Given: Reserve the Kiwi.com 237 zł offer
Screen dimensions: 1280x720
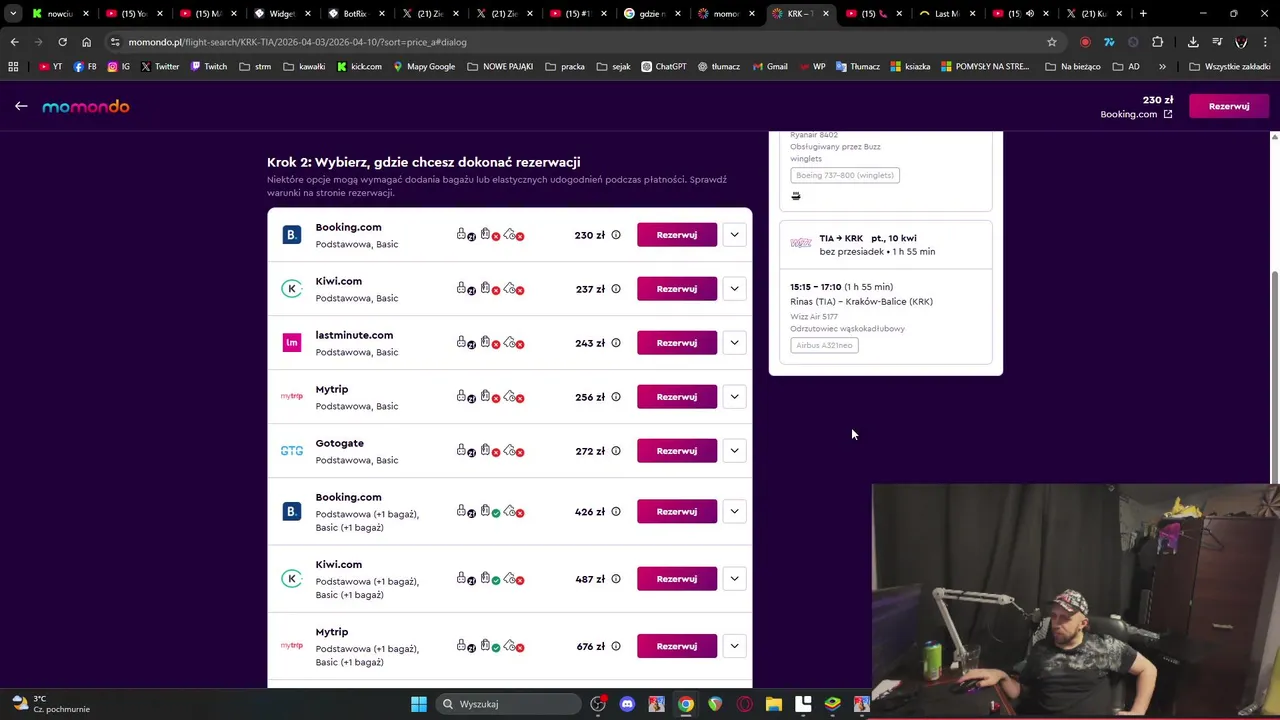Looking at the screenshot, I should click(x=677, y=289).
